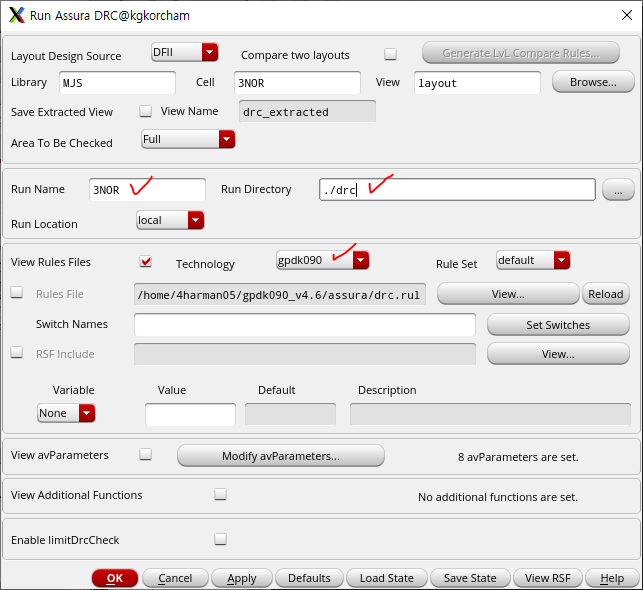
Task: Click the View input field containing layout
Action: [477, 83]
